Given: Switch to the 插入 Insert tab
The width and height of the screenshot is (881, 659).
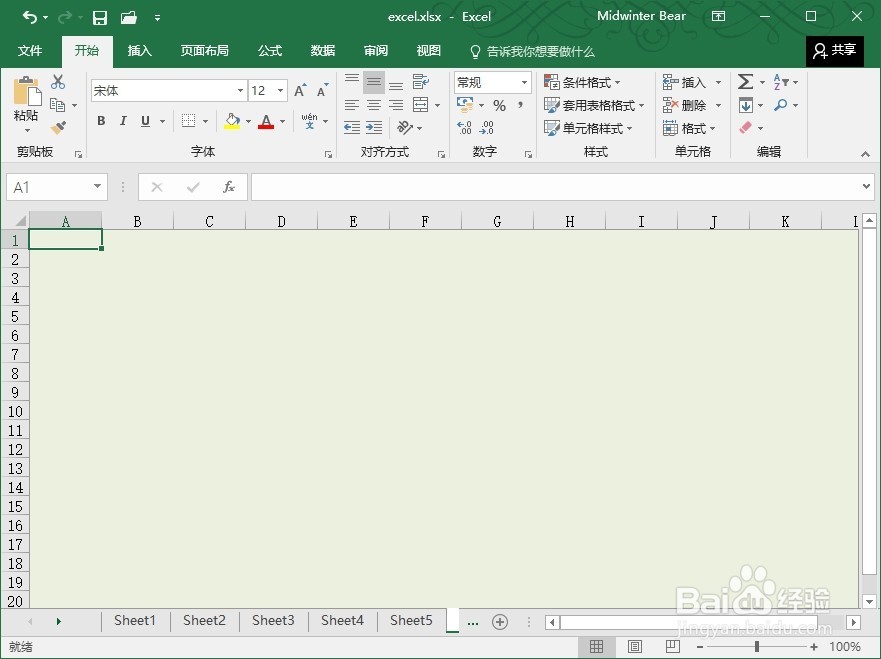Looking at the screenshot, I should [139, 51].
